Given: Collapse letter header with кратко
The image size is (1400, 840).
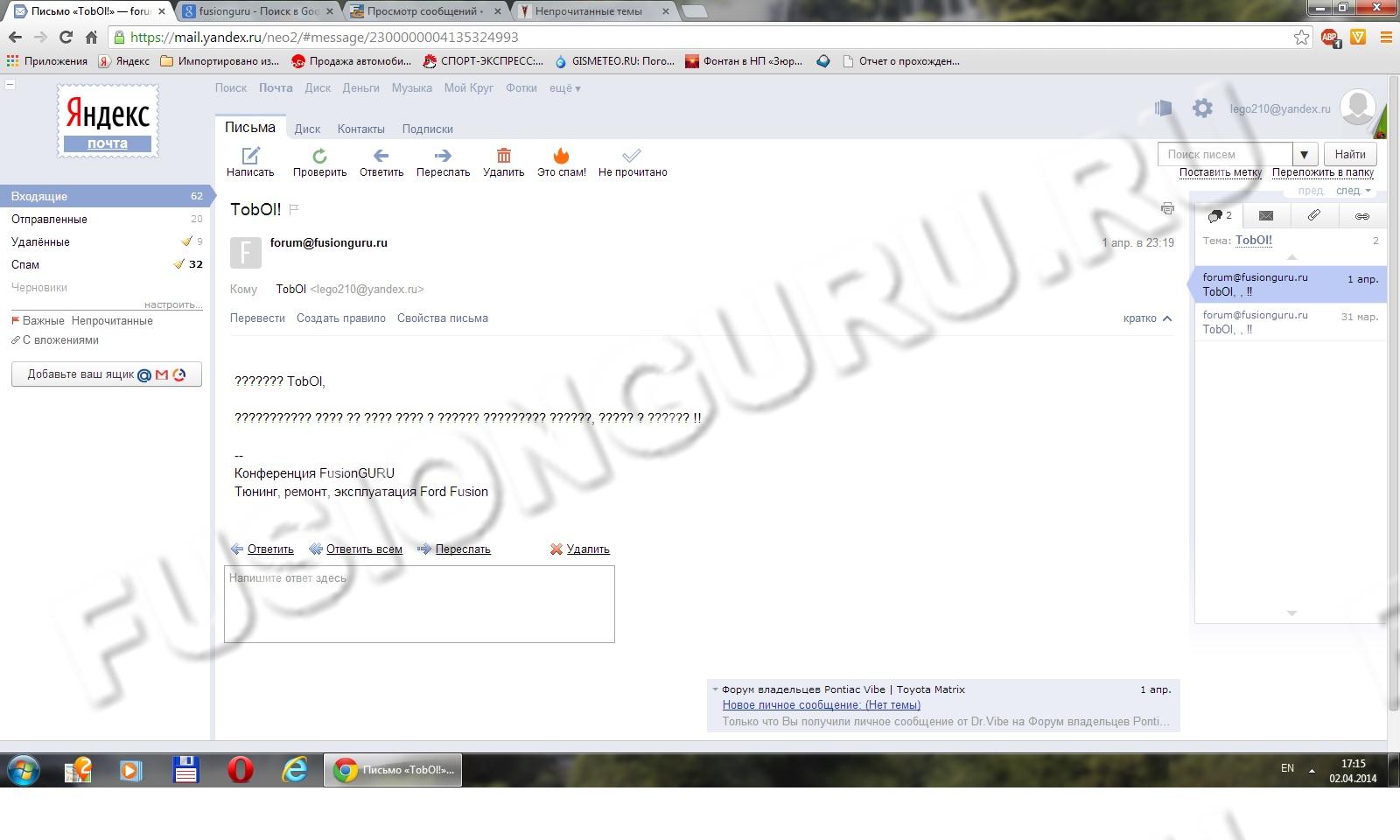Looking at the screenshot, I should pos(1147,318).
